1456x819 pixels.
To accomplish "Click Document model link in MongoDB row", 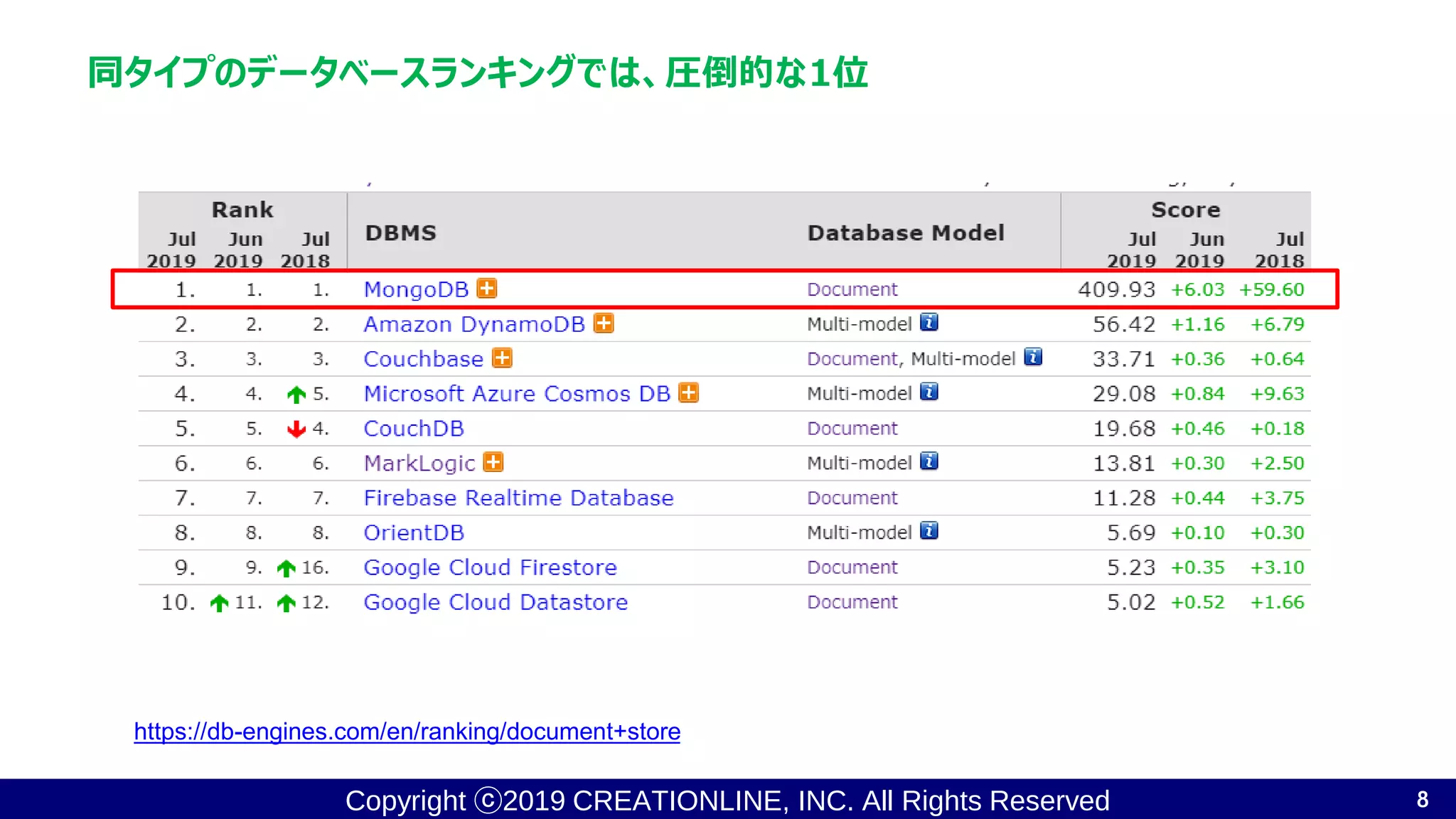I will [x=852, y=289].
